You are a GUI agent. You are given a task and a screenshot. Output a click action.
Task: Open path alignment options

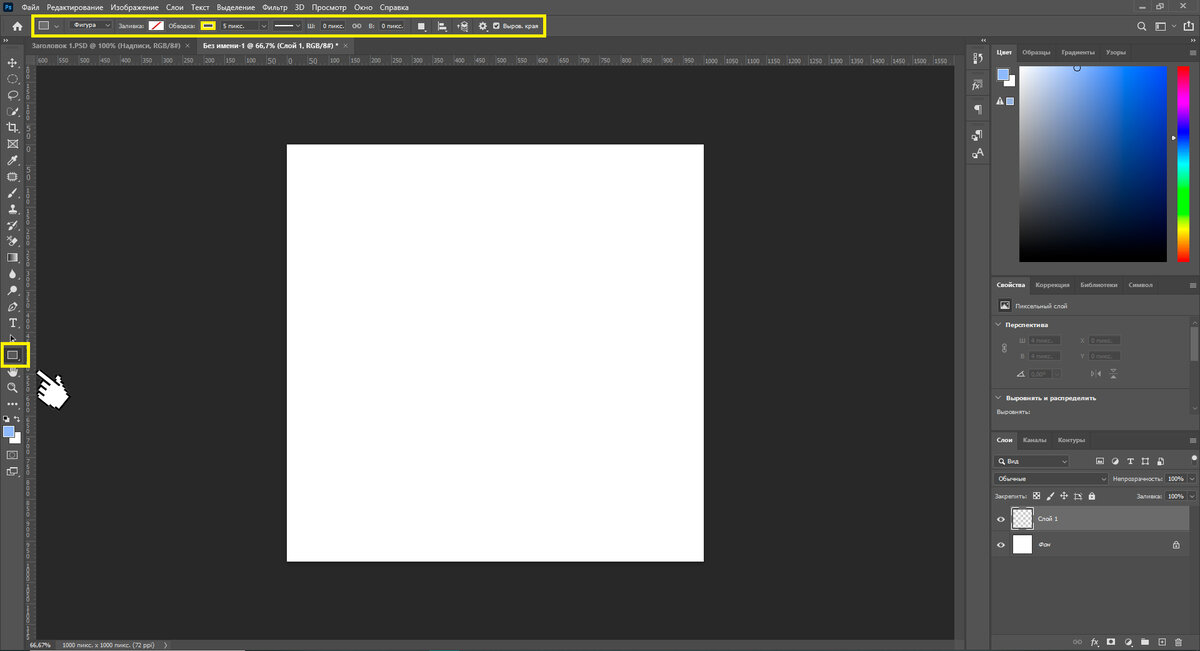[442, 26]
